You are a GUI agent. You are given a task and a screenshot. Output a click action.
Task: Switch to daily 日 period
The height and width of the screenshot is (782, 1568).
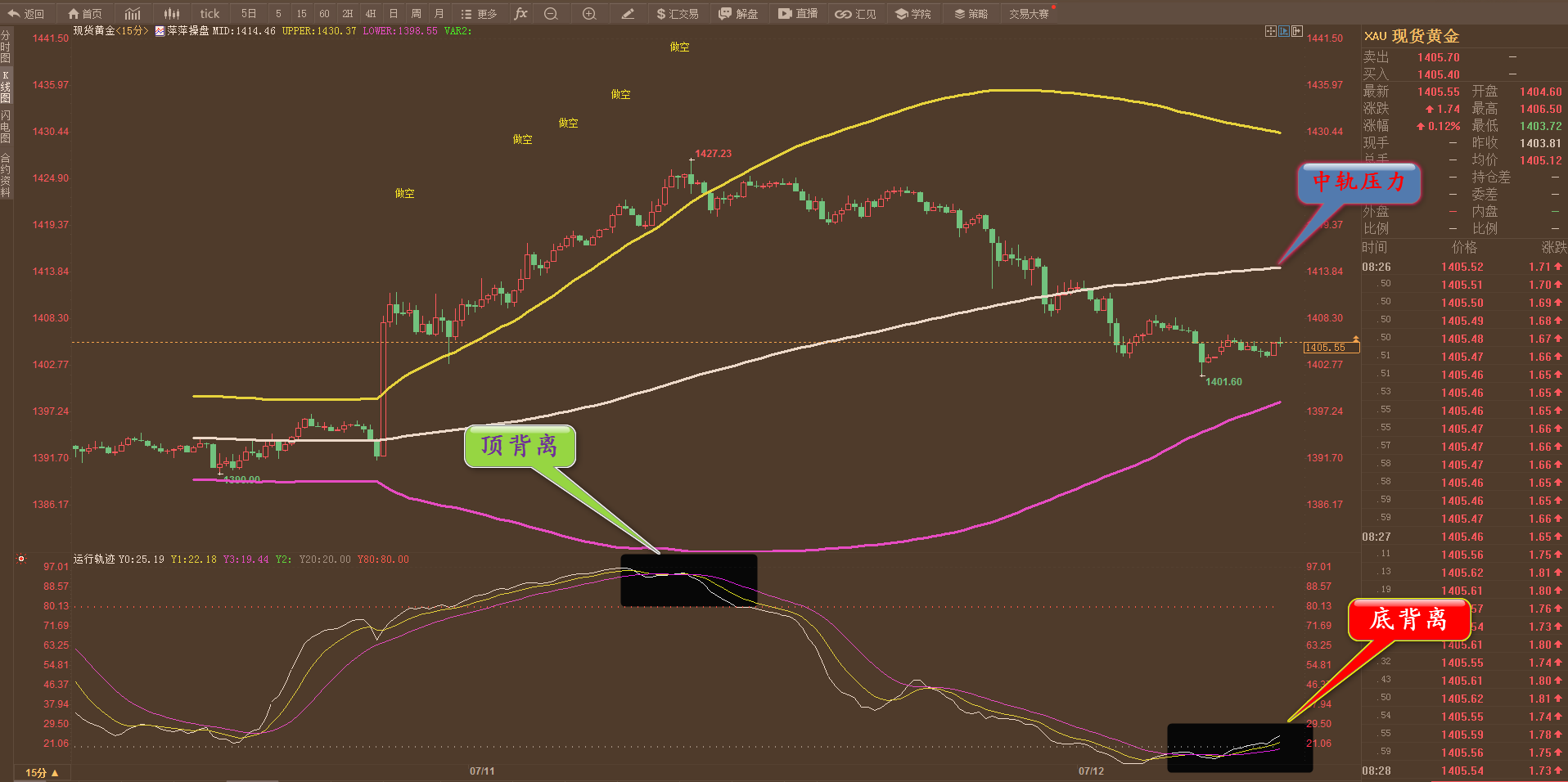(x=394, y=13)
